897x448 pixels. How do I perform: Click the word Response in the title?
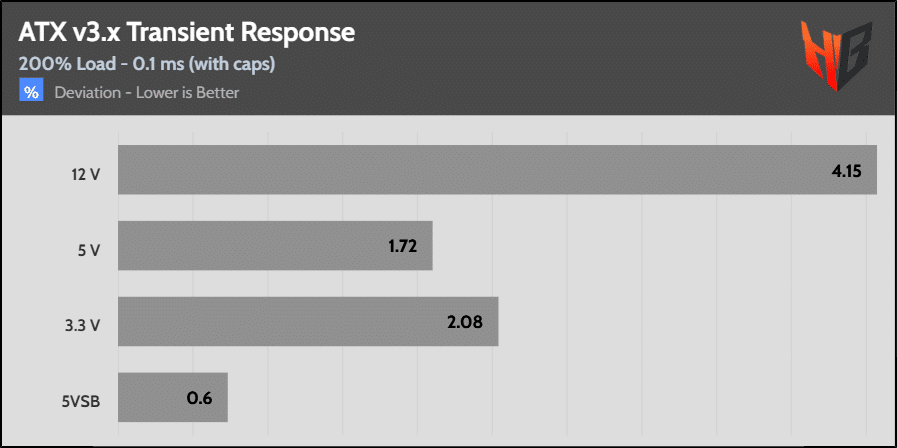(x=298, y=35)
